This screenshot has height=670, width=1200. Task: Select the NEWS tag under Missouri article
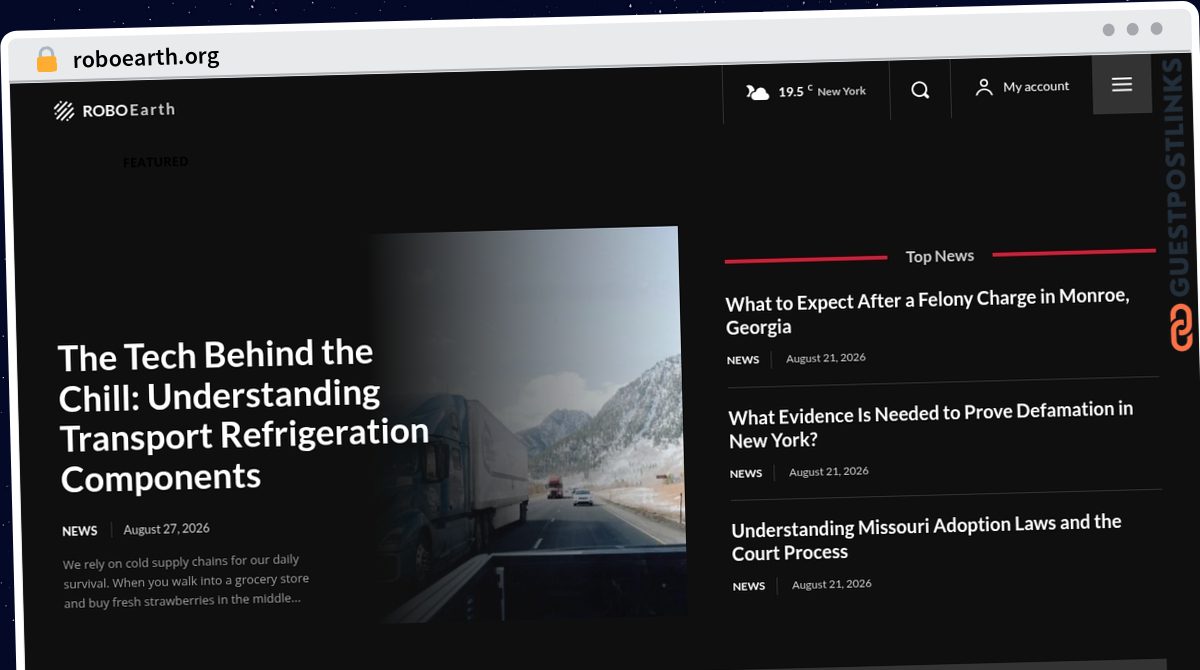point(749,586)
